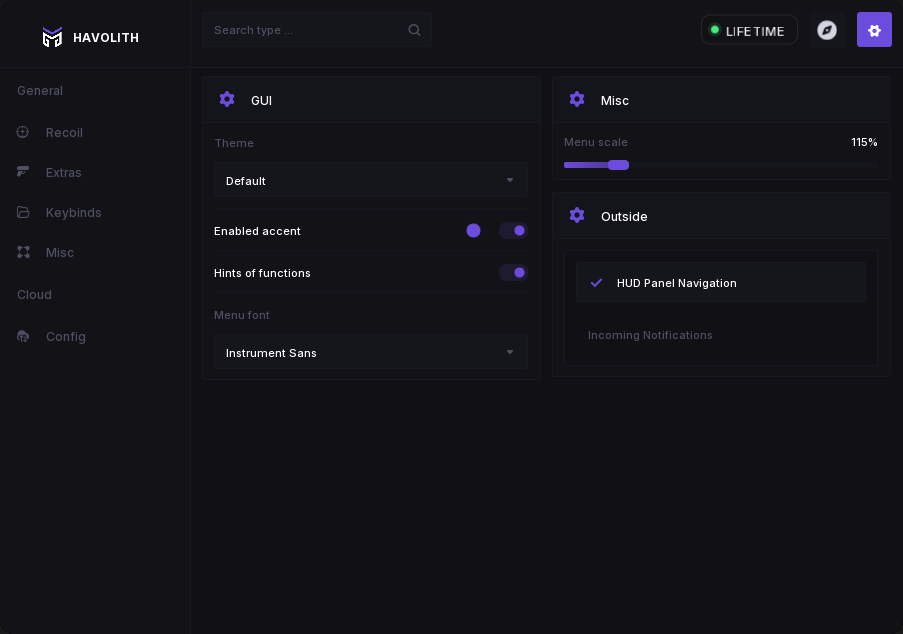
Task: Focus the Search type input field
Action: [x=317, y=30]
